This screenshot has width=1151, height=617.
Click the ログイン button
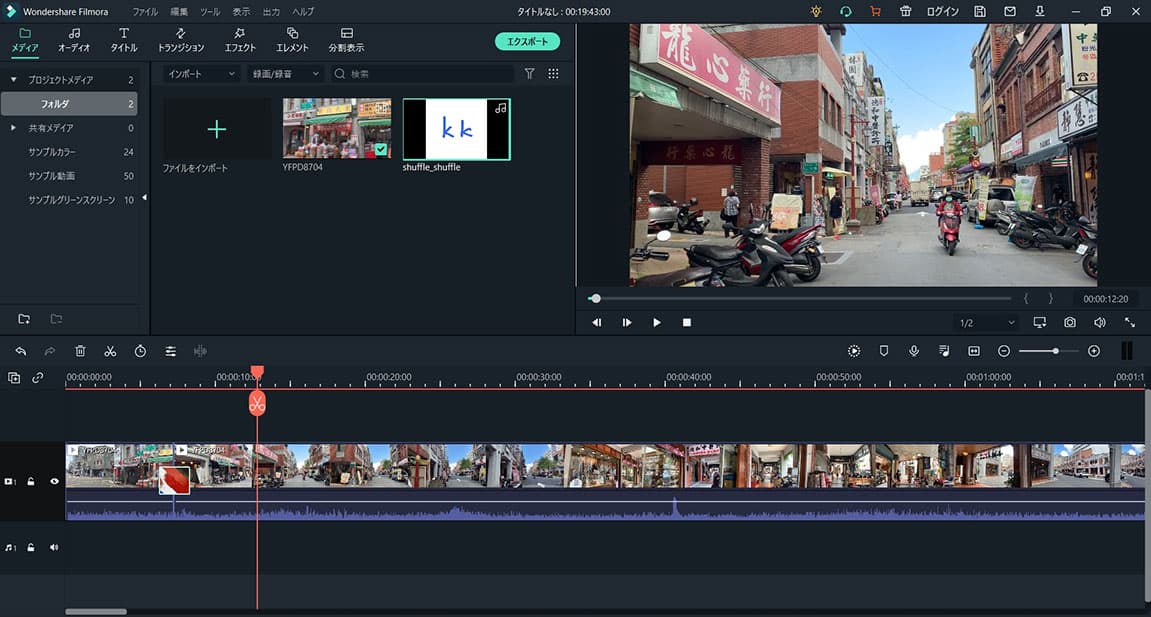point(942,11)
